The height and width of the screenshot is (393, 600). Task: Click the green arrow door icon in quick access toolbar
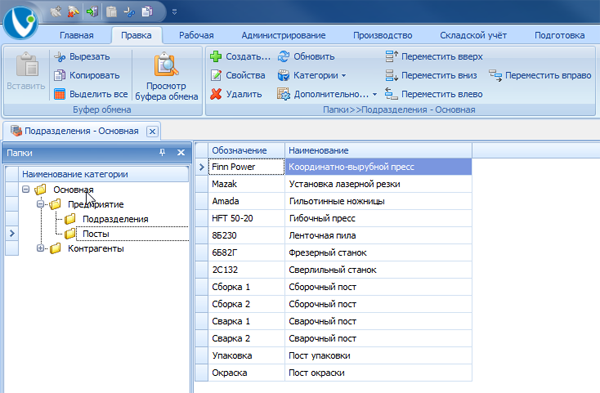click(x=92, y=12)
